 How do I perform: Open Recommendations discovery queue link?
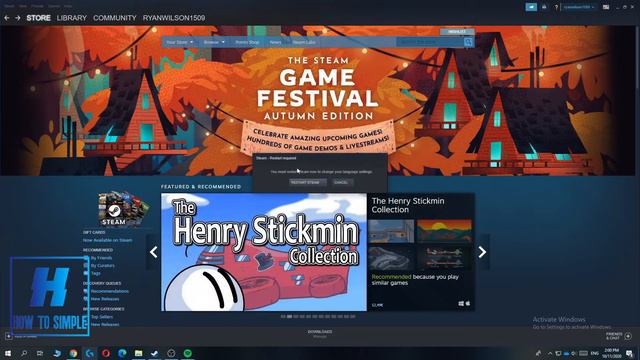point(109,291)
